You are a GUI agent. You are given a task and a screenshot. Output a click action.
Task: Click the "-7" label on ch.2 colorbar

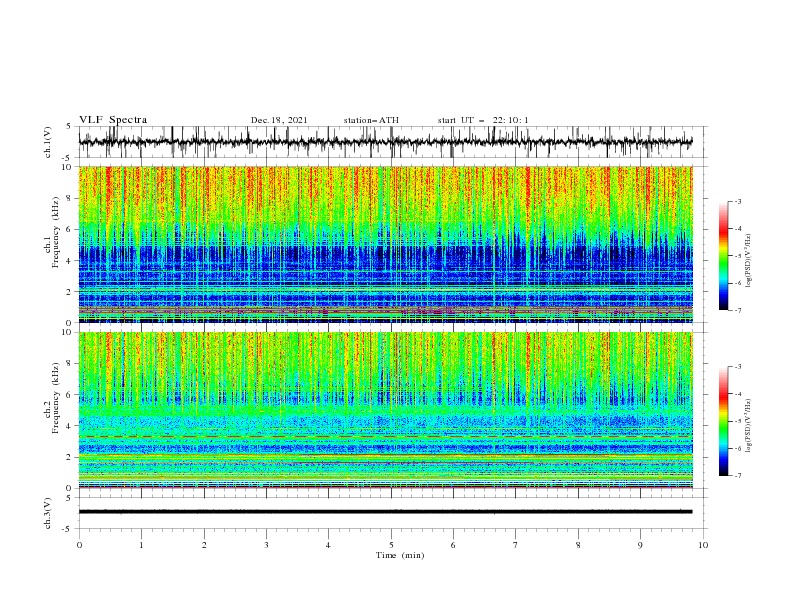(738, 476)
